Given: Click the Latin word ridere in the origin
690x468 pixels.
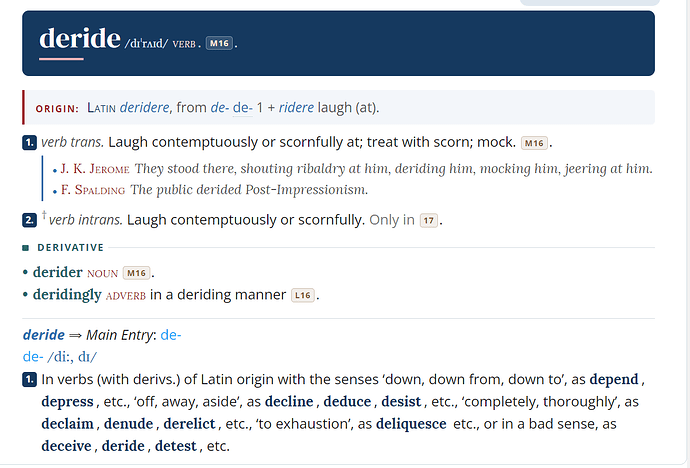Looking at the screenshot, I should [296, 107].
